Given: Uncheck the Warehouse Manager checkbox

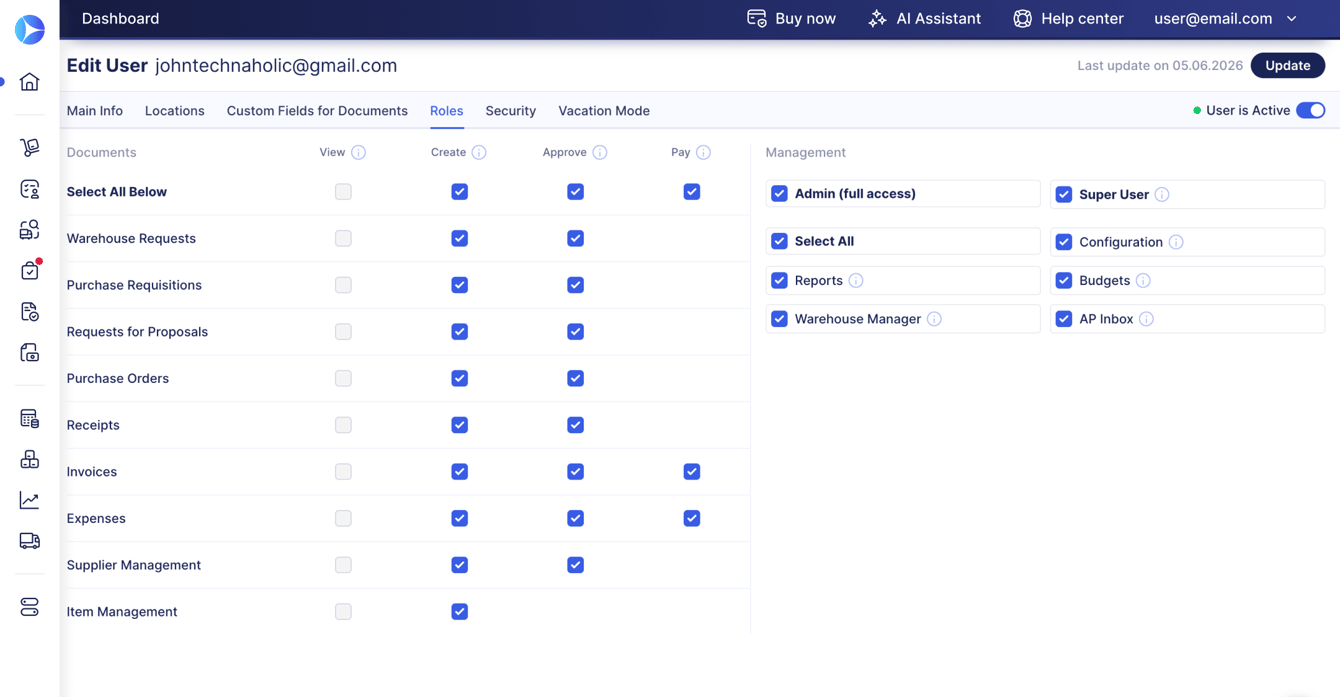Looking at the screenshot, I should [x=779, y=319].
